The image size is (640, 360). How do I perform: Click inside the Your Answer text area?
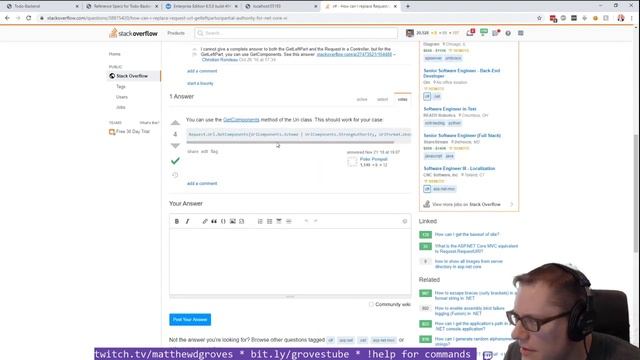(x=290, y=261)
